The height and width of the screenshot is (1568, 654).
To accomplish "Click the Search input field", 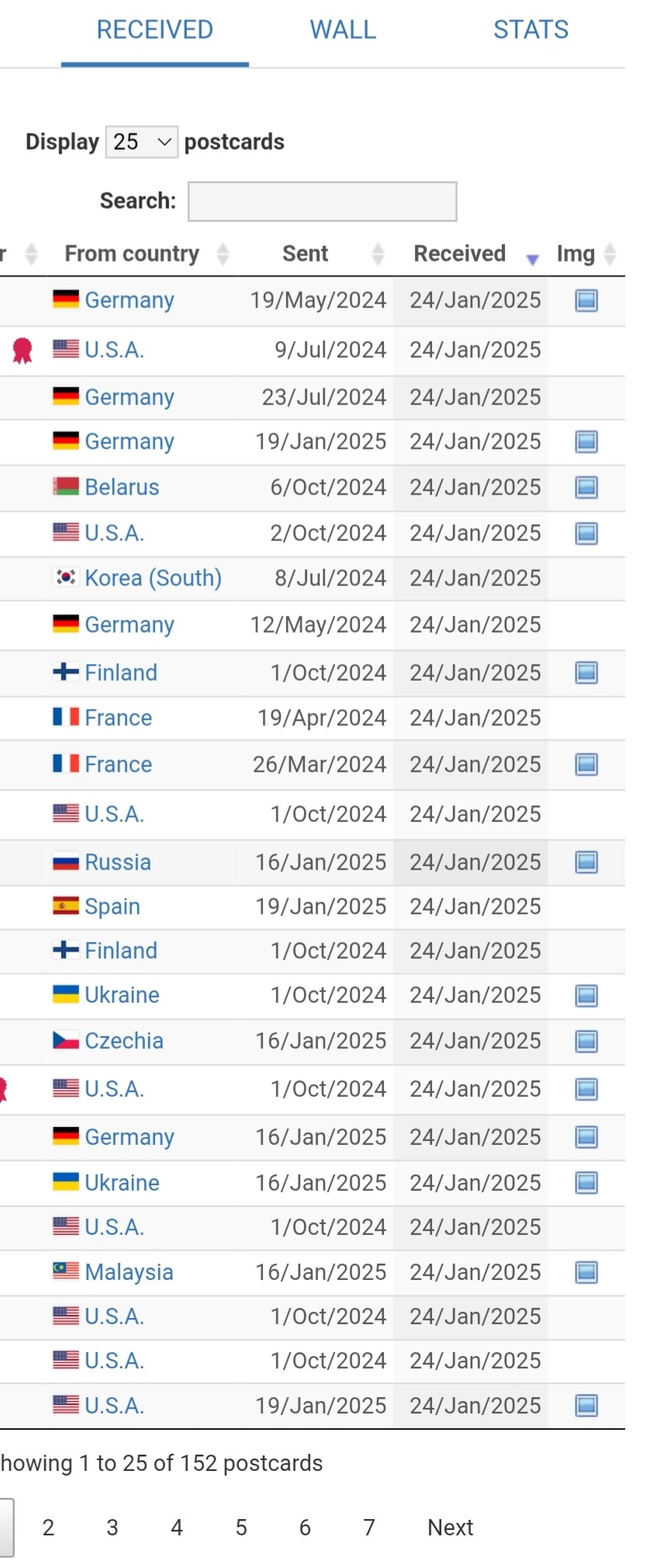I will (322, 202).
